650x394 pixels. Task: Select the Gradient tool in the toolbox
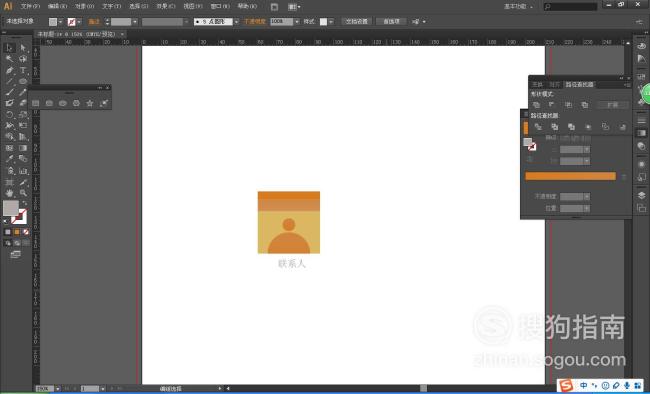(23, 148)
